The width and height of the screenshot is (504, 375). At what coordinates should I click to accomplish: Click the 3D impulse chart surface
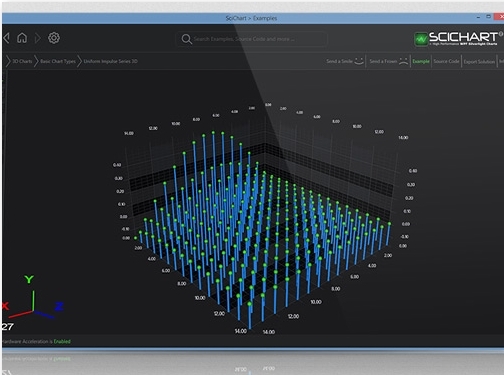coord(260,217)
